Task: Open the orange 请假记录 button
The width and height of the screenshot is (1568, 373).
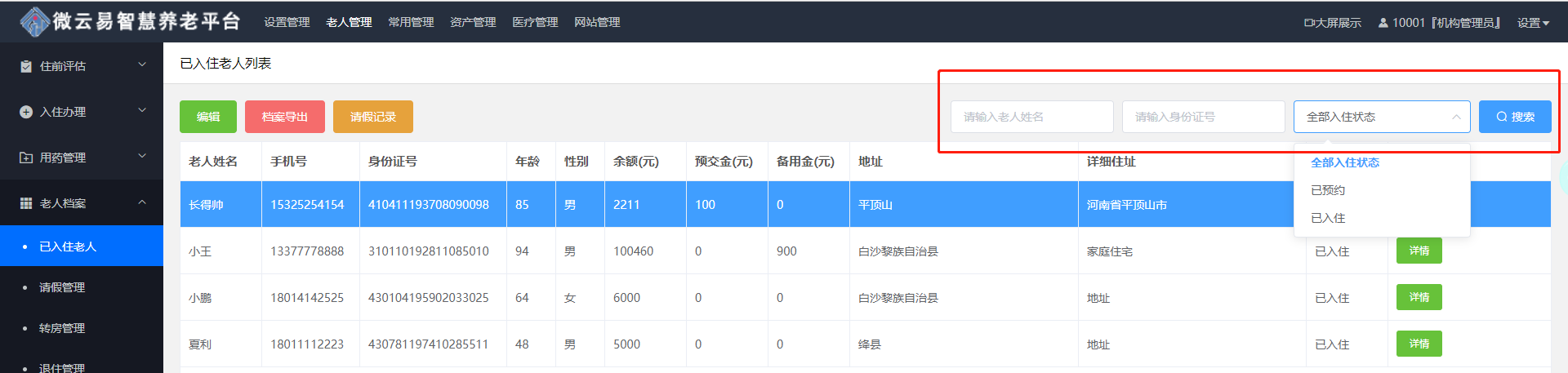Action: pyautogui.click(x=372, y=117)
